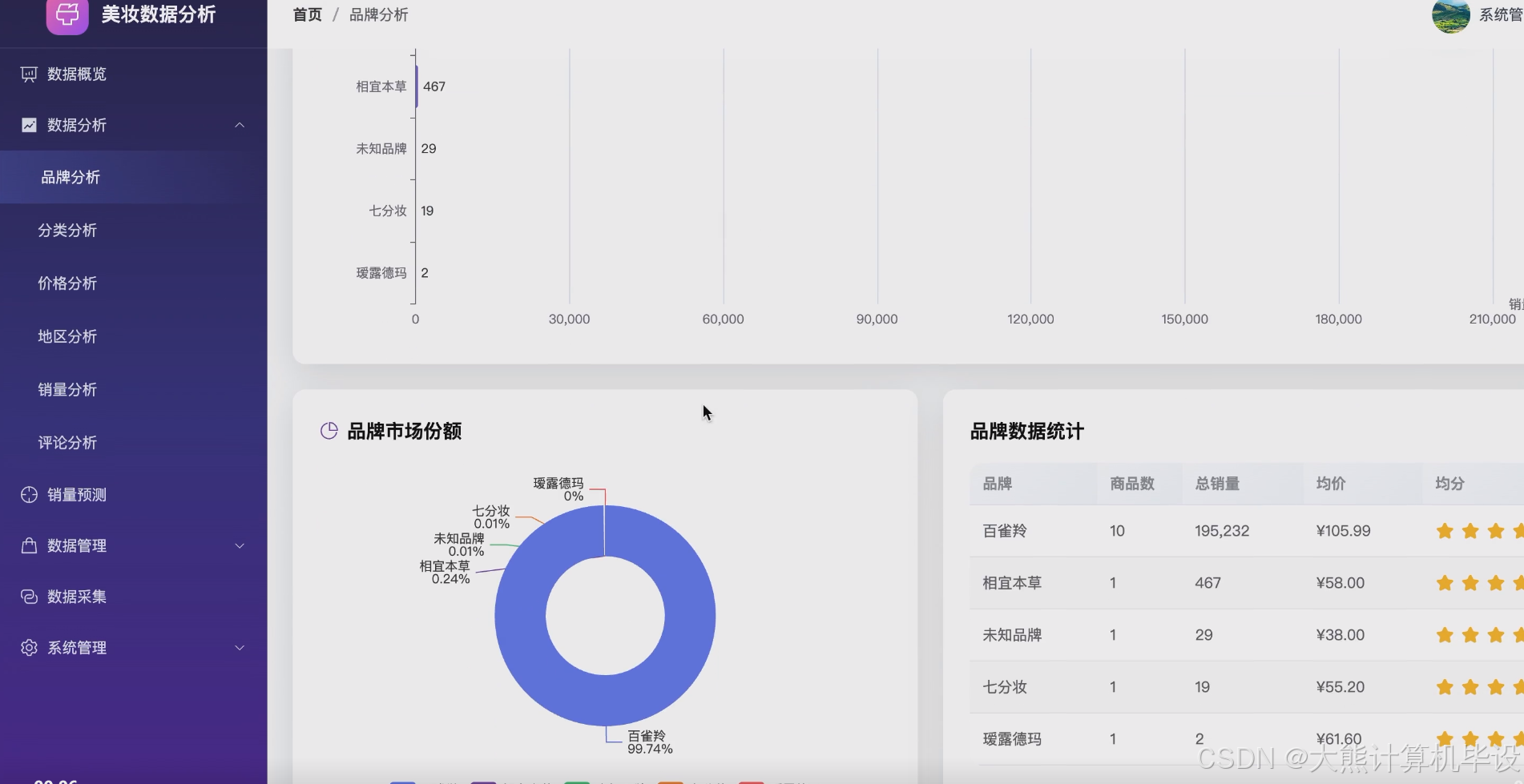Expand the 数据管理 submenu chevron
Viewport: 1524px width, 784px height.
tap(240, 545)
